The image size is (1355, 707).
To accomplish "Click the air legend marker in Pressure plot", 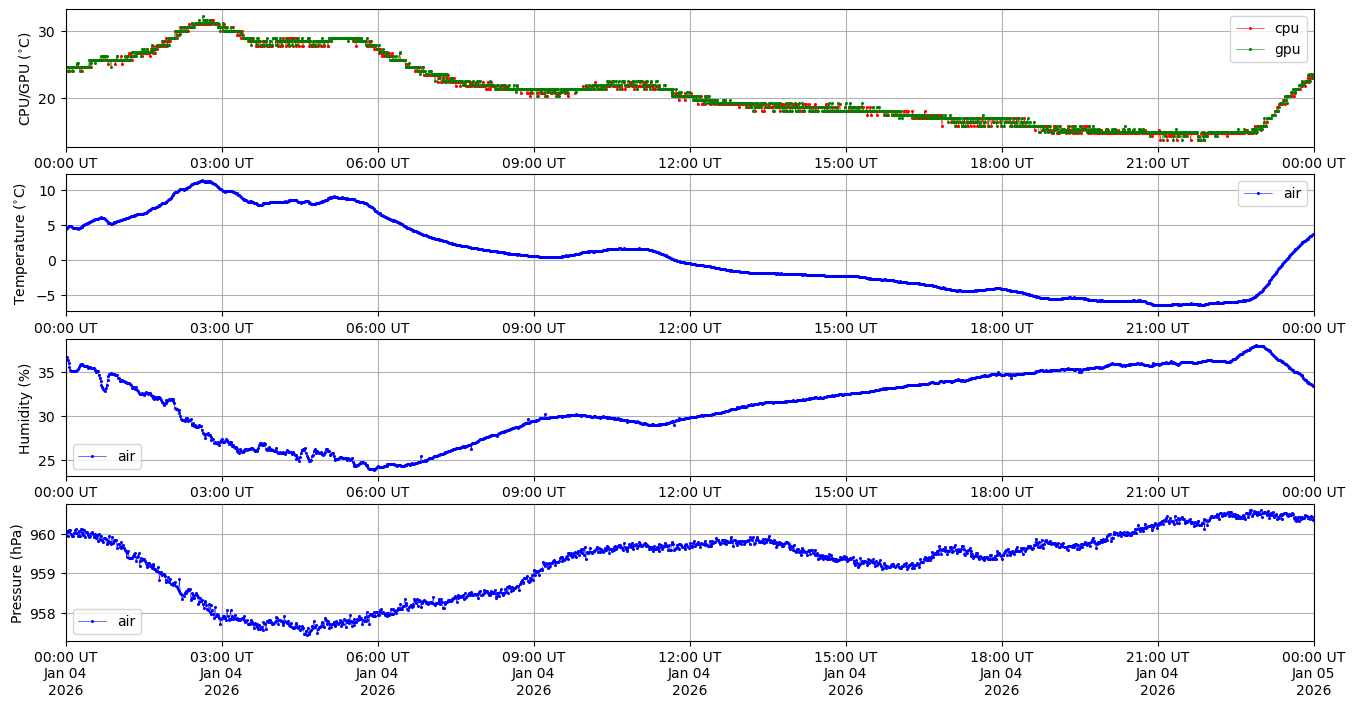I will tap(93, 621).
